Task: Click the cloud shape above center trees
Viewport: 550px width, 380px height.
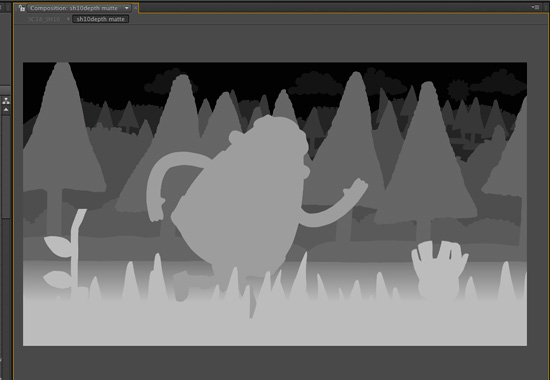Action: coord(315,84)
